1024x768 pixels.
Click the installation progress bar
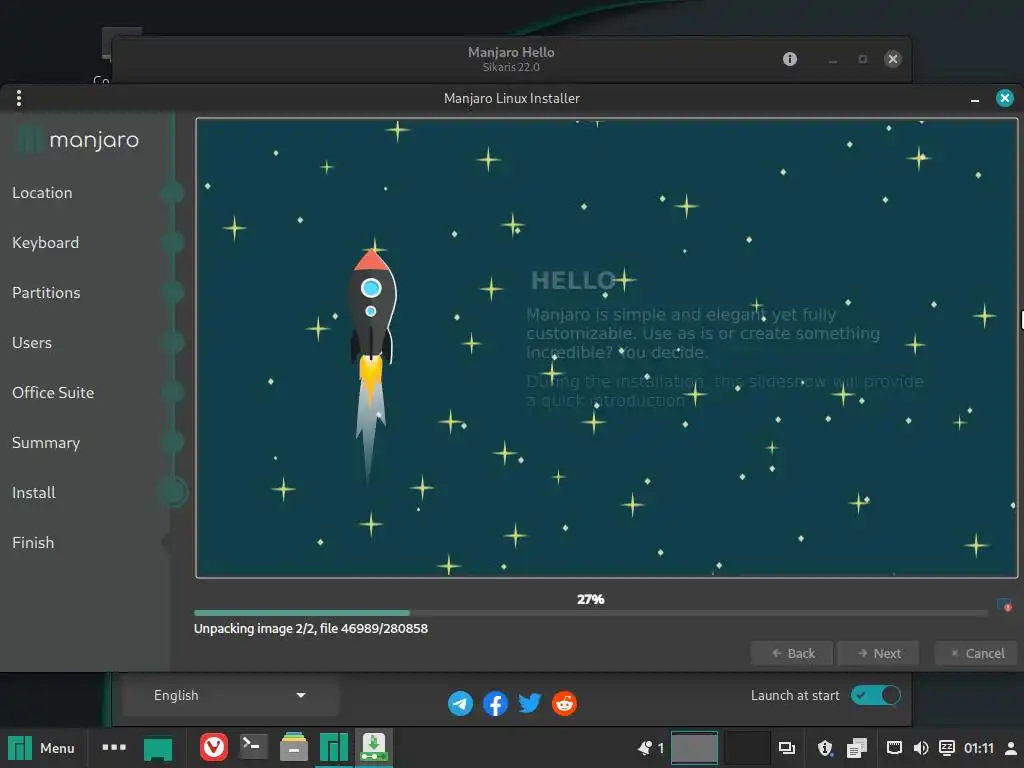590,613
